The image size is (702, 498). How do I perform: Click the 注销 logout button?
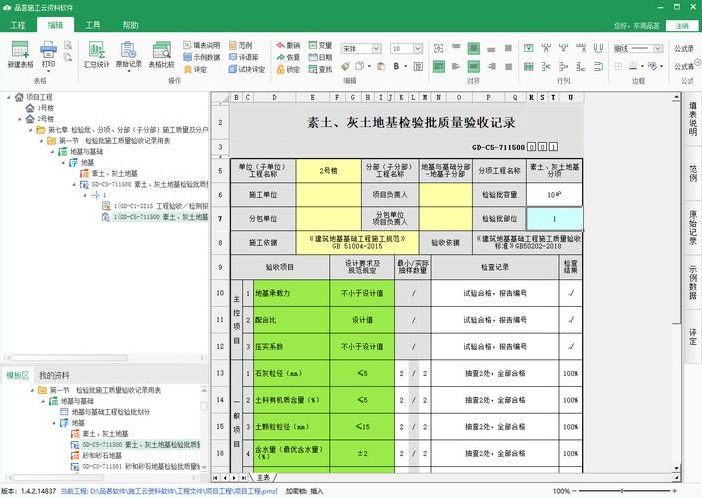pos(682,26)
